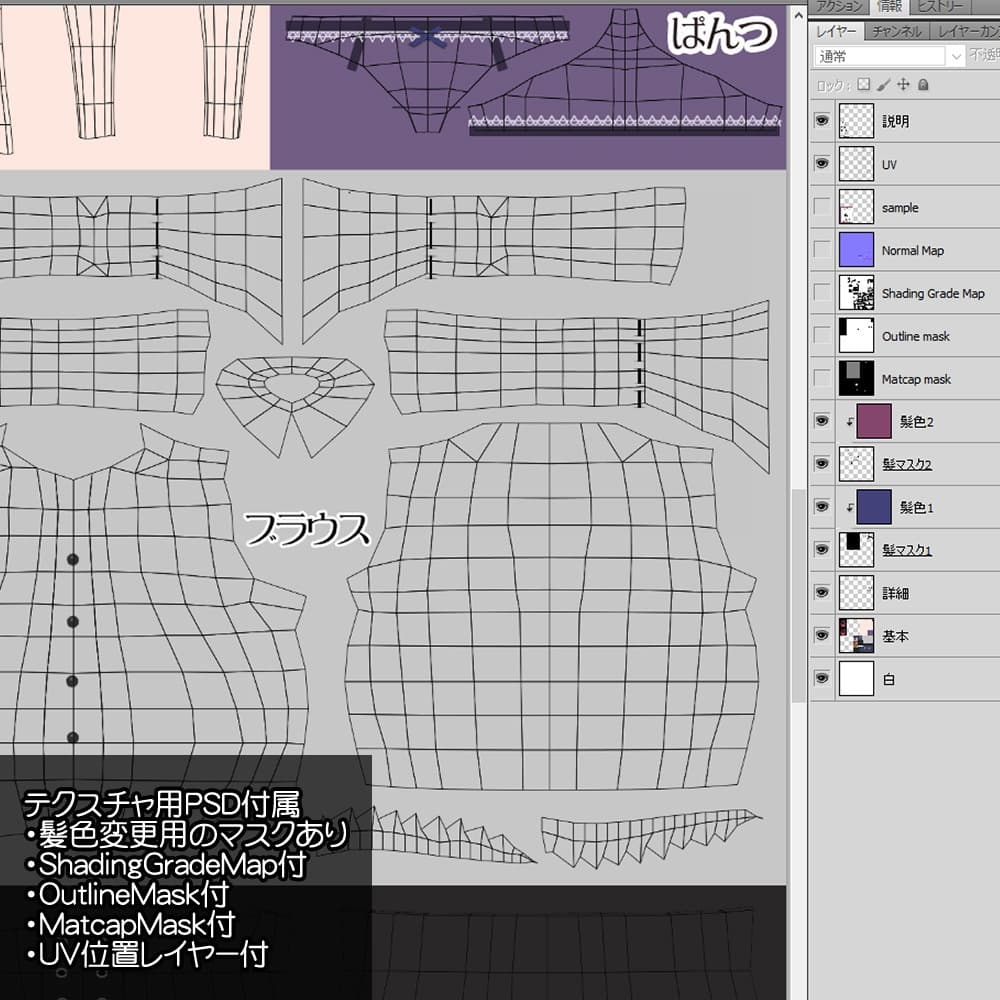Image resolution: width=1000 pixels, height=1000 pixels.
Task: Select the Shading Grade Map layer thumbnail
Action: click(x=856, y=293)
